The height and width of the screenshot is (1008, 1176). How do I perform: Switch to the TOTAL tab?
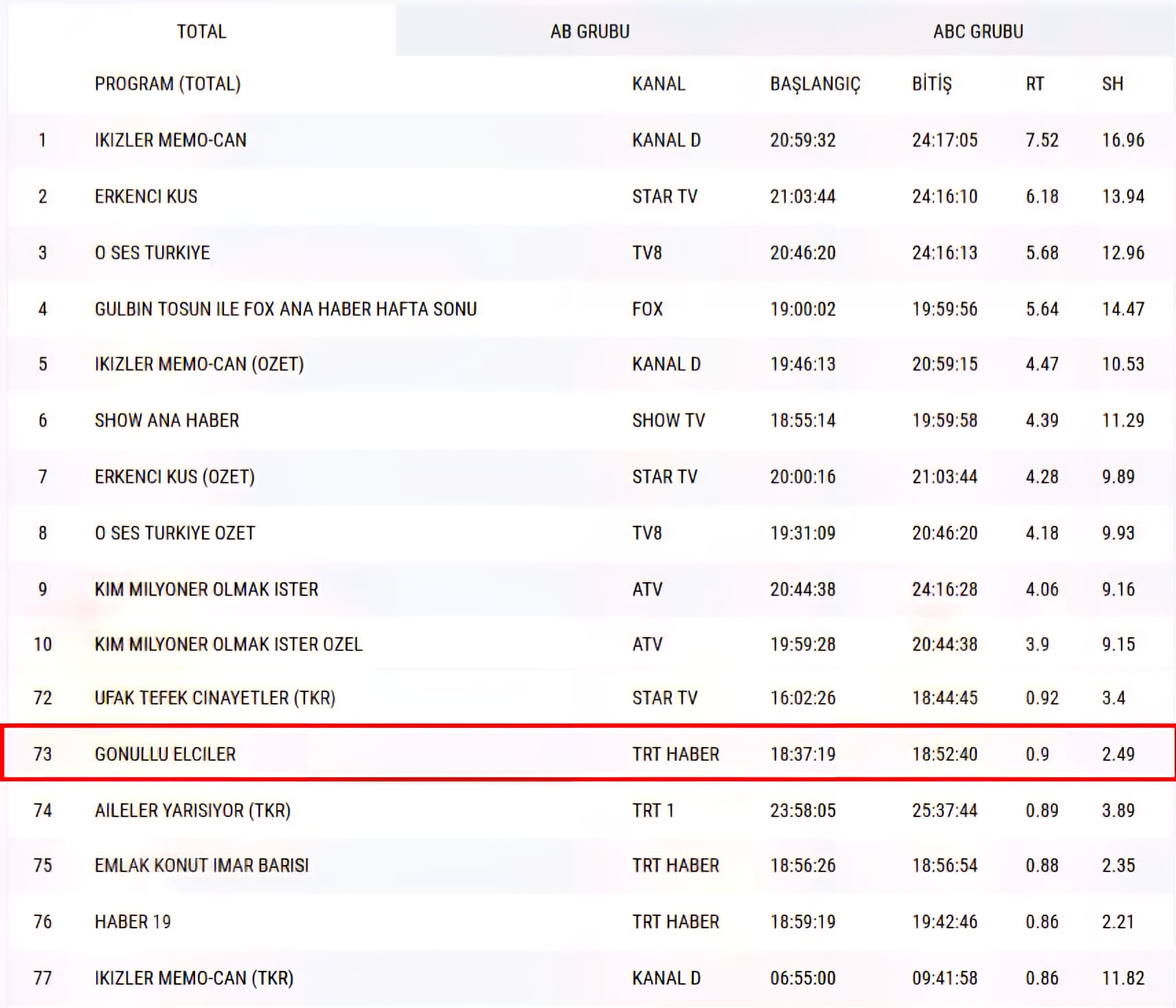click(201, 32)
